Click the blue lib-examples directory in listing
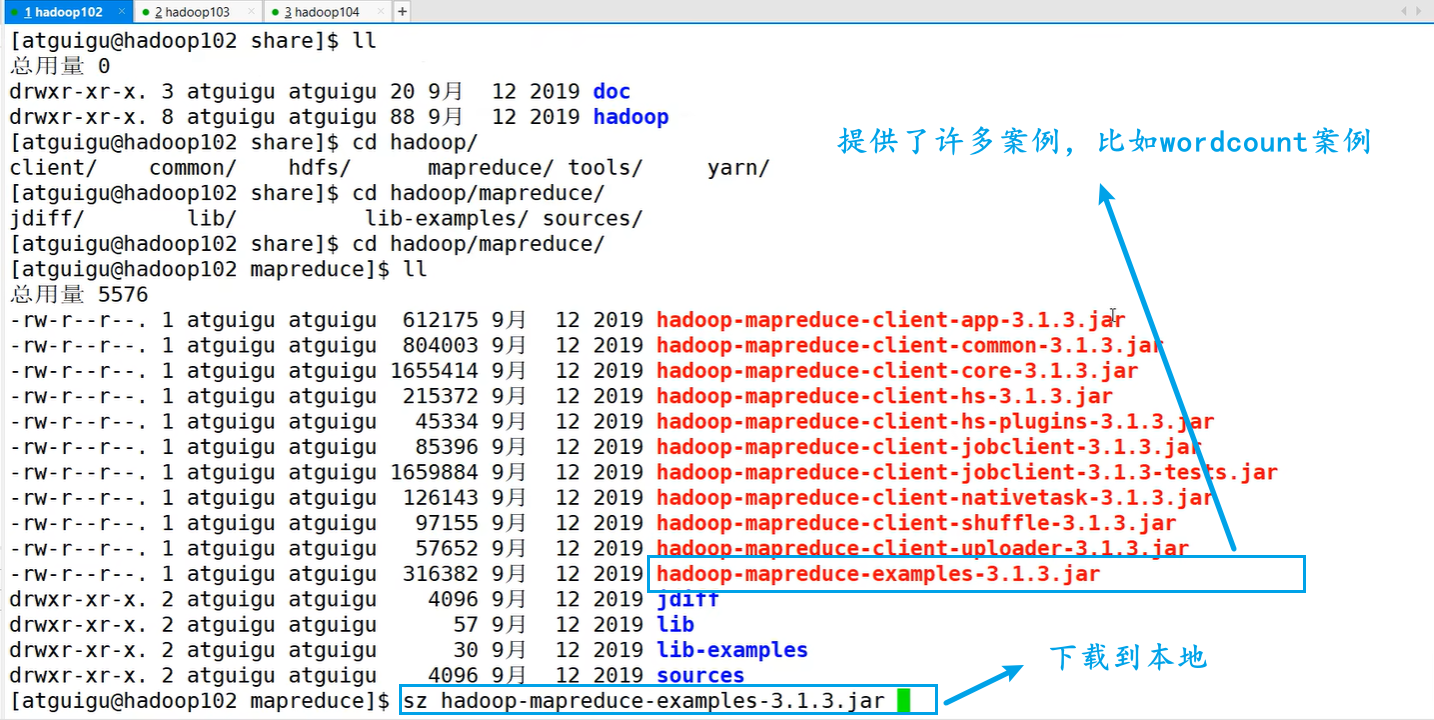The height and width of the screenshot is (720, 1434). [x=732, y=650]
